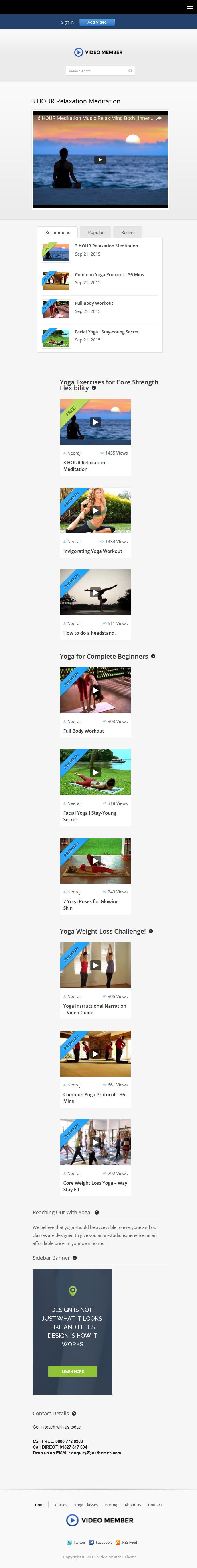Click the Learn More banner button
197x1568 pixels.
72,1371
